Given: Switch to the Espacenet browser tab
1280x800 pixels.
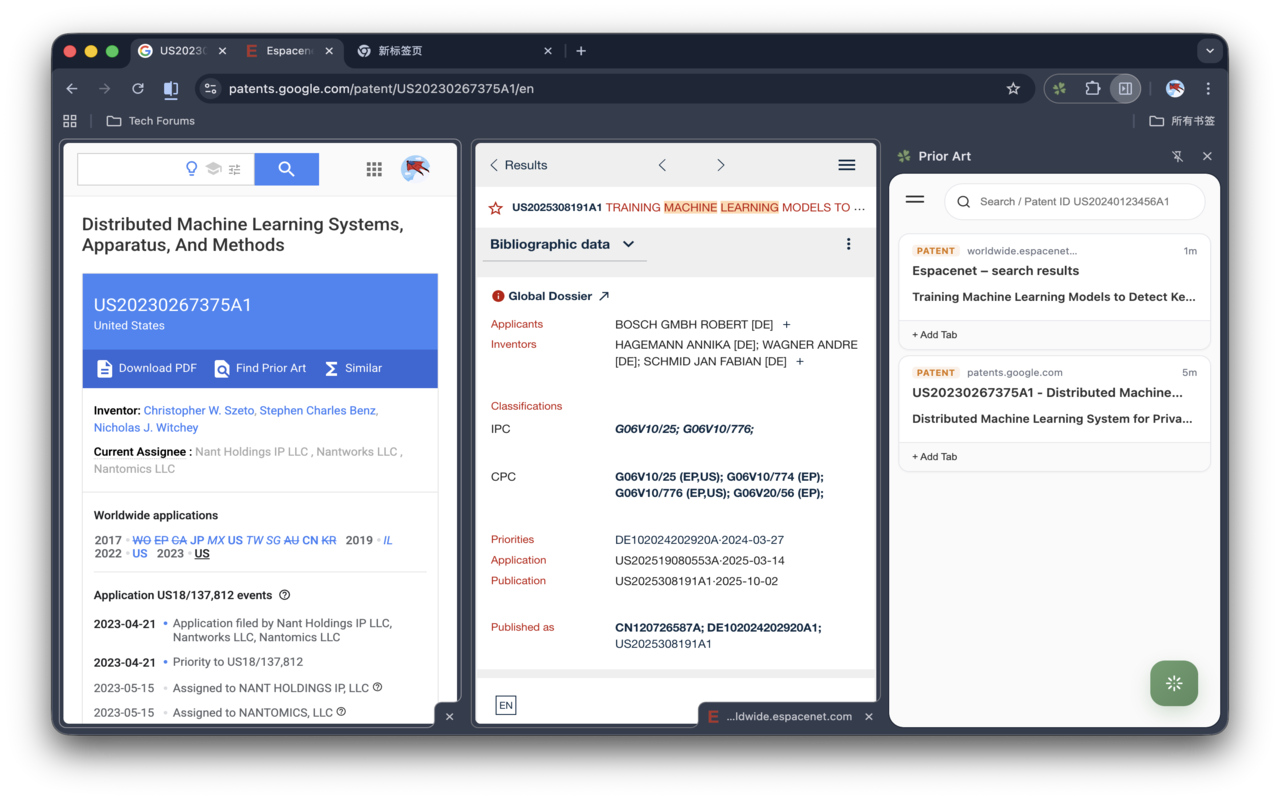Looking at the screenshot, I should tap(290, 51).
